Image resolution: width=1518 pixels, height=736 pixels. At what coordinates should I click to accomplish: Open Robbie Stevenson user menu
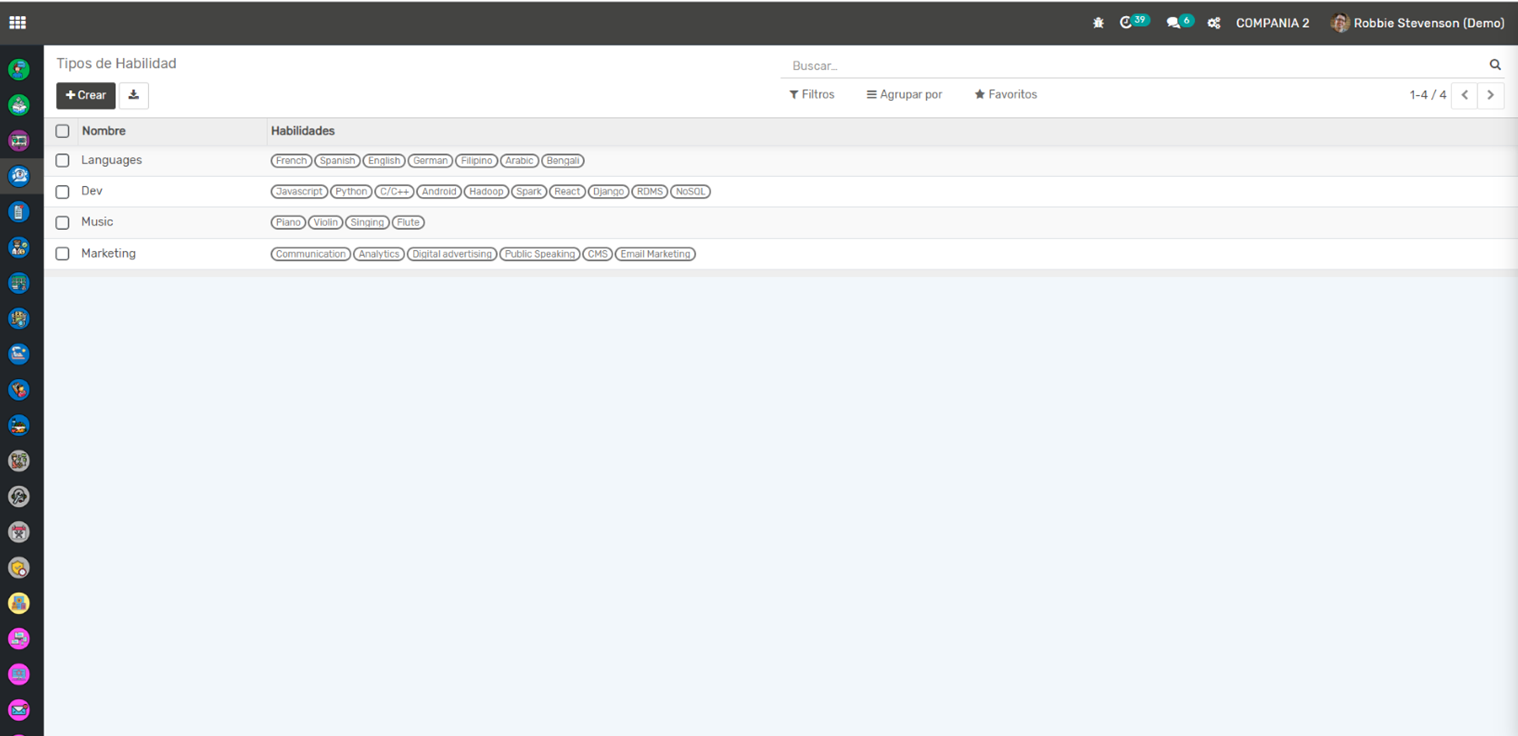point(1417,23)
